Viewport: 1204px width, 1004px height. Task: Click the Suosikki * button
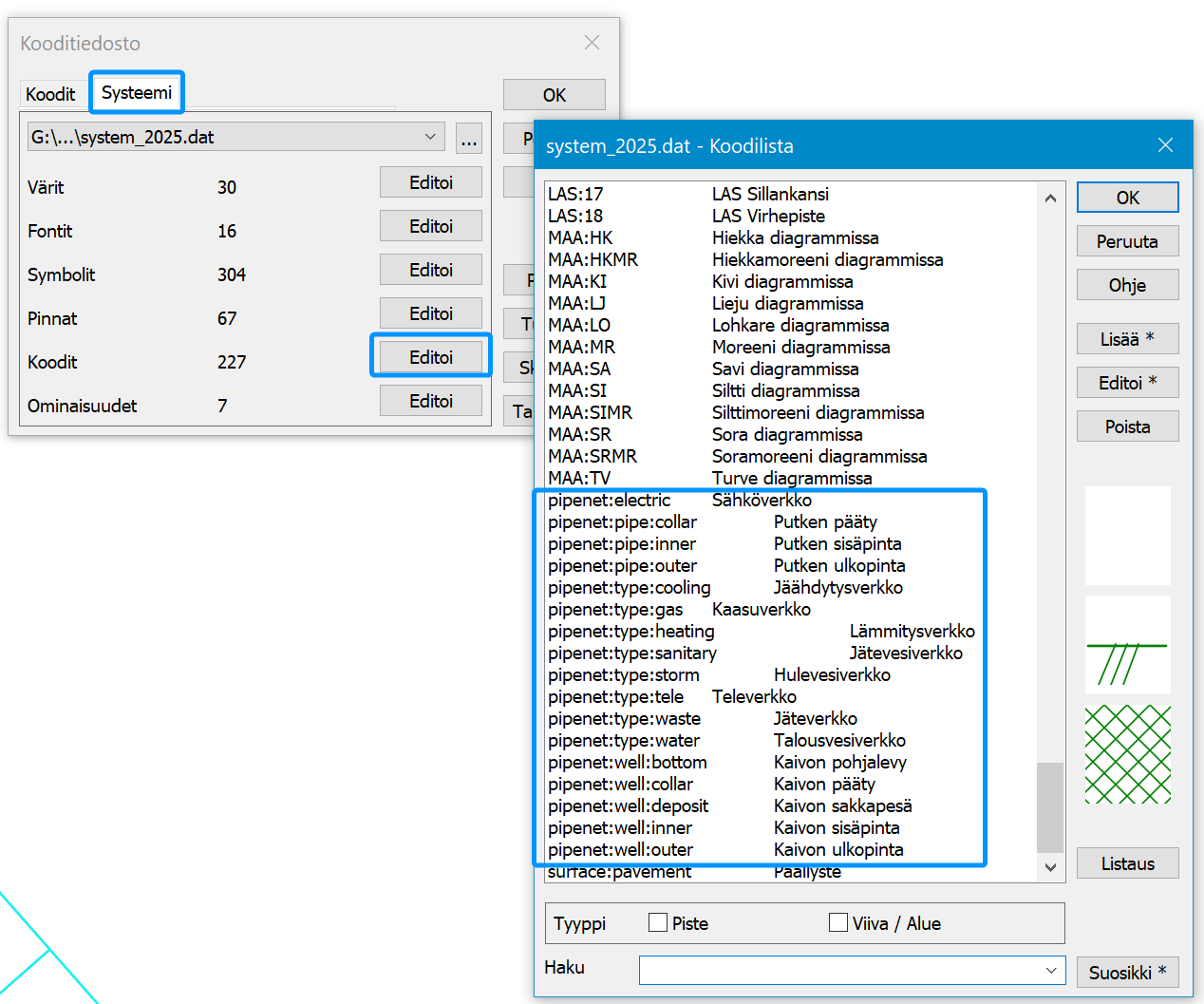tap(1127, 972)
